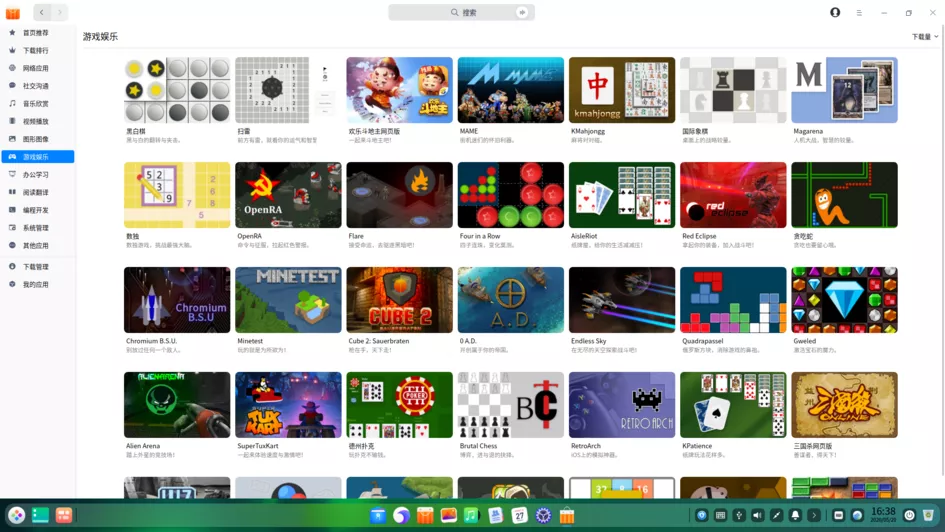The width and height of the screenshot is (945, 532).
Task: Open the 贪吃蛇 snake game thumbnail
Action: [844, 195]
